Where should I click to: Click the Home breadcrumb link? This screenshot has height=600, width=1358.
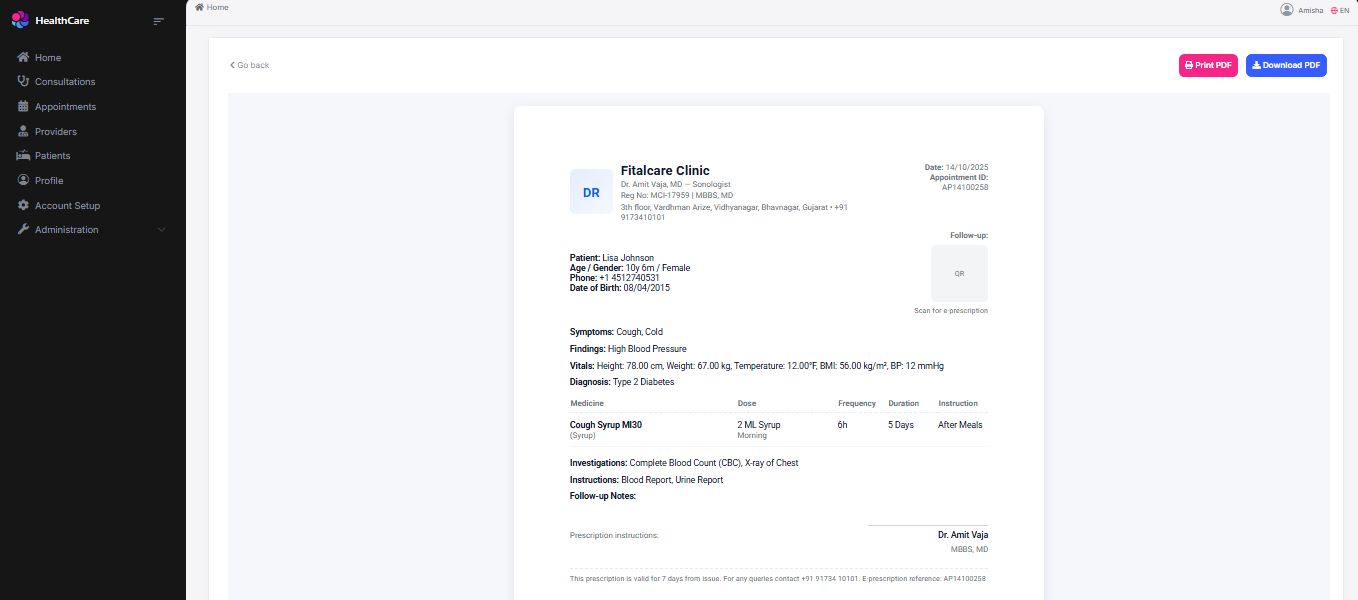click(x=212, y=7)
